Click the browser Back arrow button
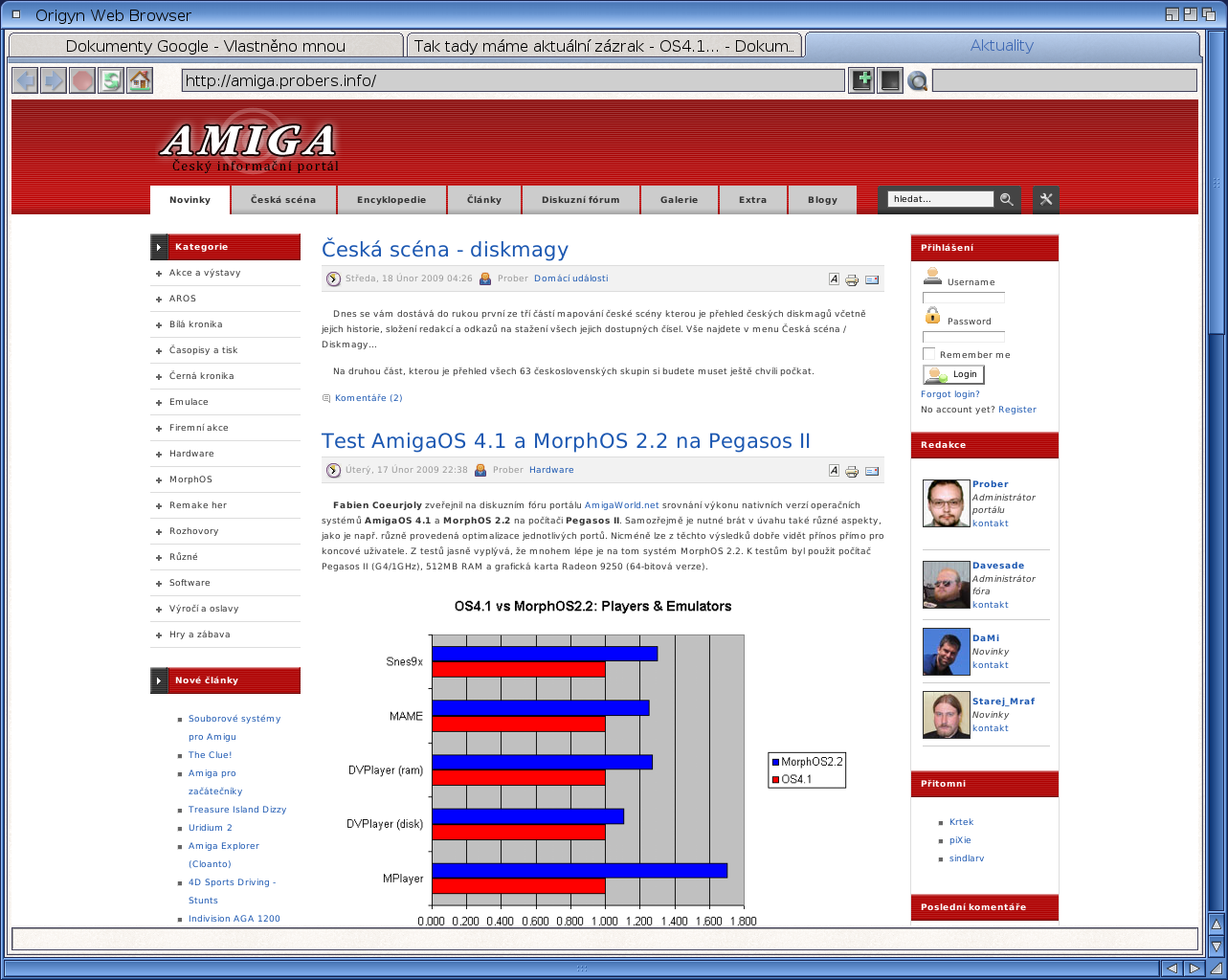The image size is (1228, 980). pos(26,80)
